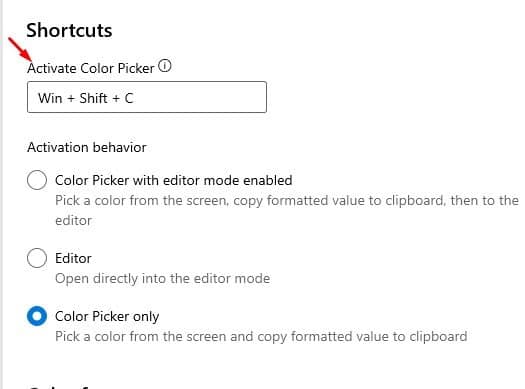Focus the Win + Shift + C shortcut box

147,97
